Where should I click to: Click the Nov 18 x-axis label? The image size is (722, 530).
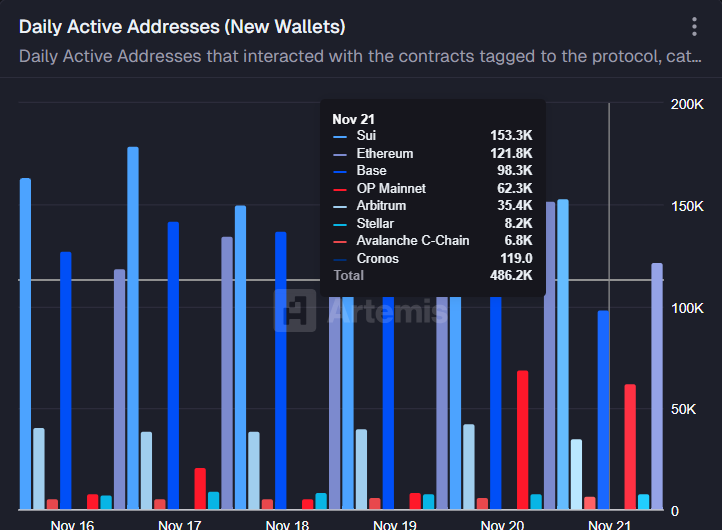[287, 524]
